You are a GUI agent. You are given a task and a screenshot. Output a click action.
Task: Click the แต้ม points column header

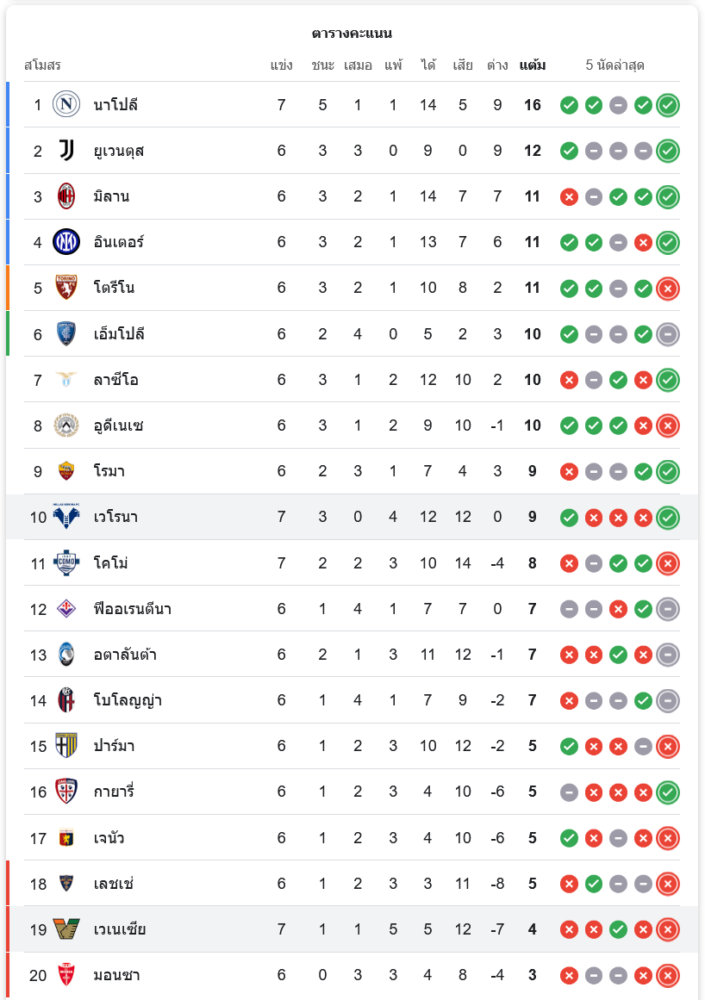click(x=532, y=65)
